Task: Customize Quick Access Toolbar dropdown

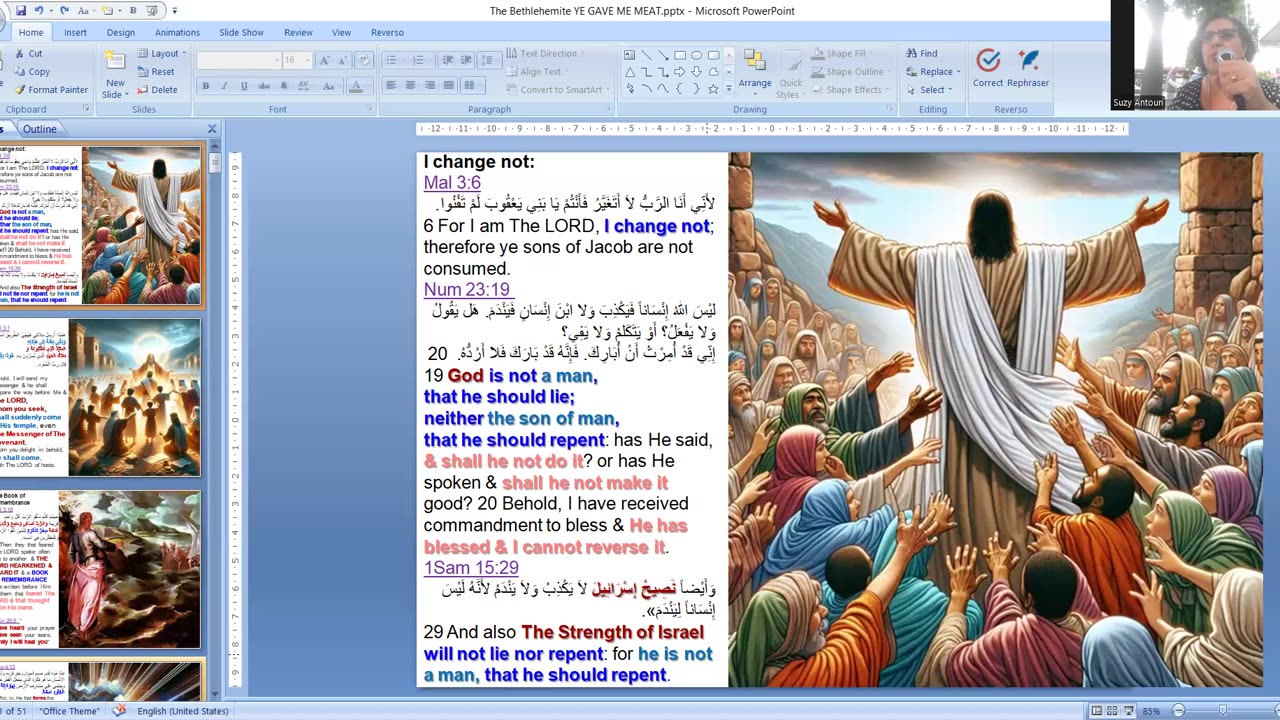Action: click(174, 10)
